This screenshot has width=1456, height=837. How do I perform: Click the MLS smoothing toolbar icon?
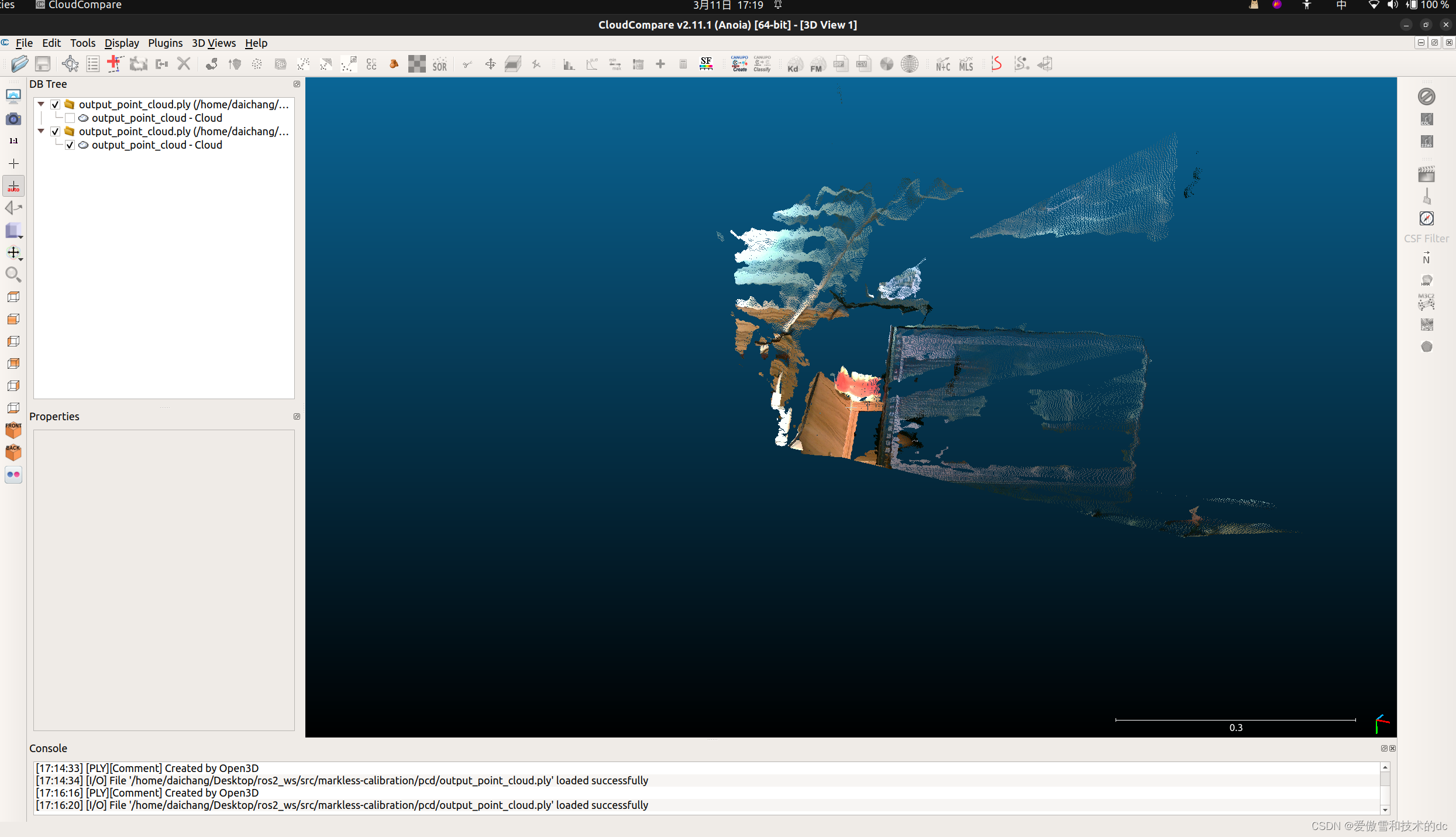[966, 64]
